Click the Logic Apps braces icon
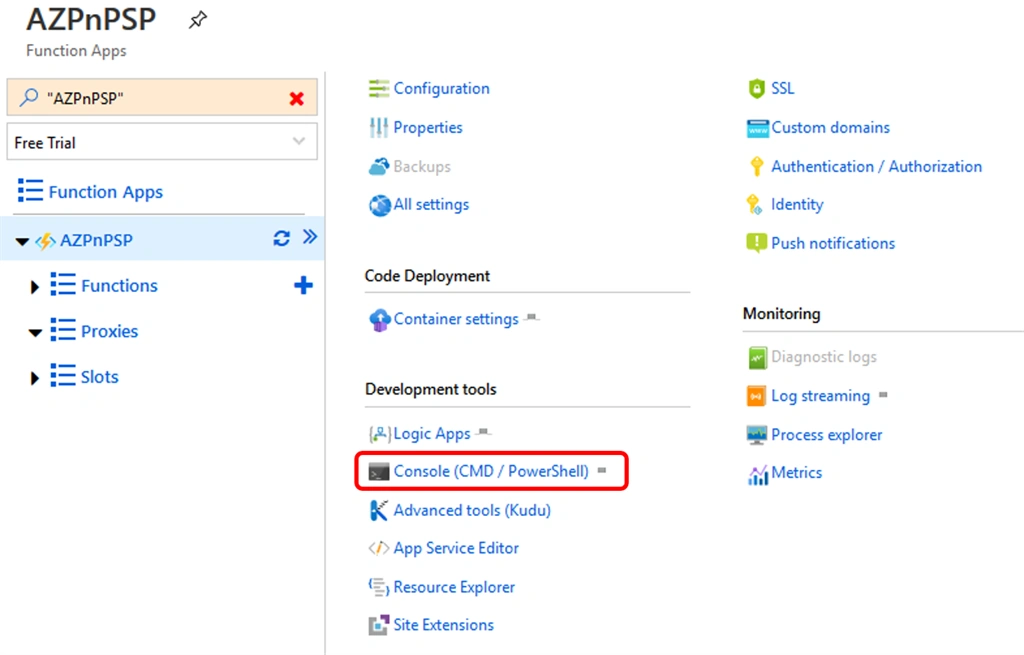 (x=379, y=434)
